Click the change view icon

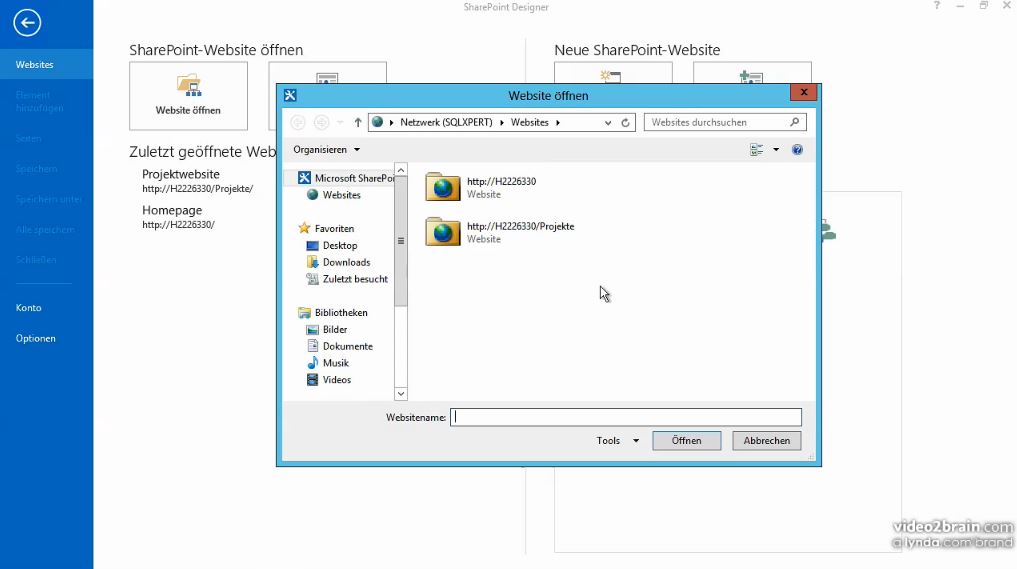click(756, 149)
